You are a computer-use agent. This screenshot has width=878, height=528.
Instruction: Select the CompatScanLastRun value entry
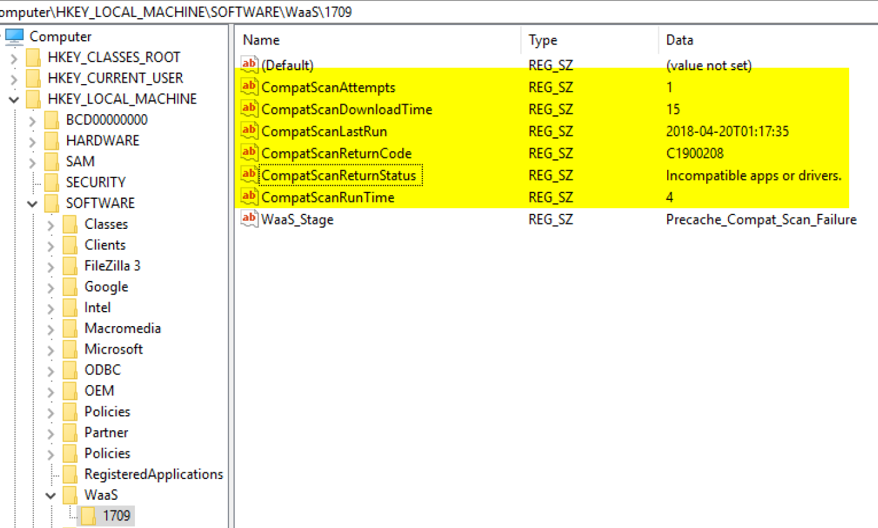tap(324, 132)
